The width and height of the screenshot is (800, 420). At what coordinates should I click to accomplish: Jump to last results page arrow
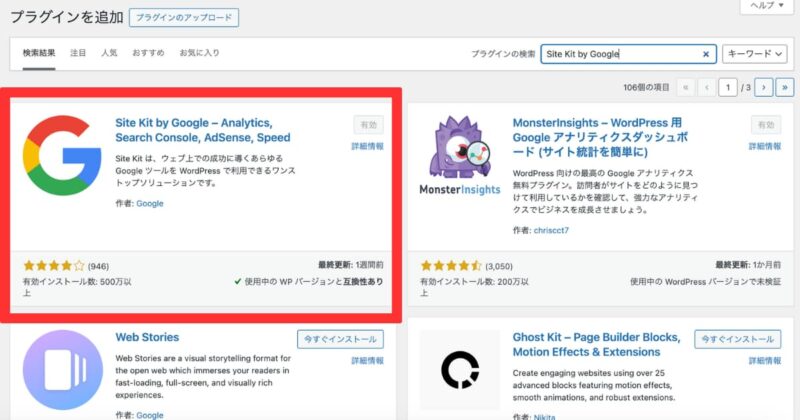coord(785,87)
